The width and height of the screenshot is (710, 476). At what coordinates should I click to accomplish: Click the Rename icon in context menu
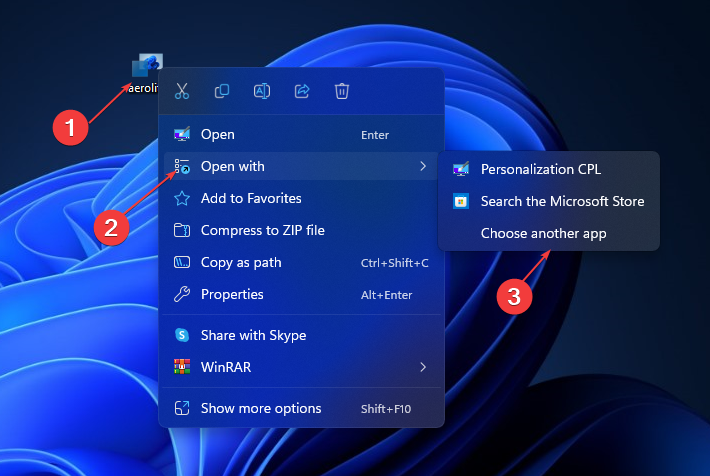tap(262, 91)
